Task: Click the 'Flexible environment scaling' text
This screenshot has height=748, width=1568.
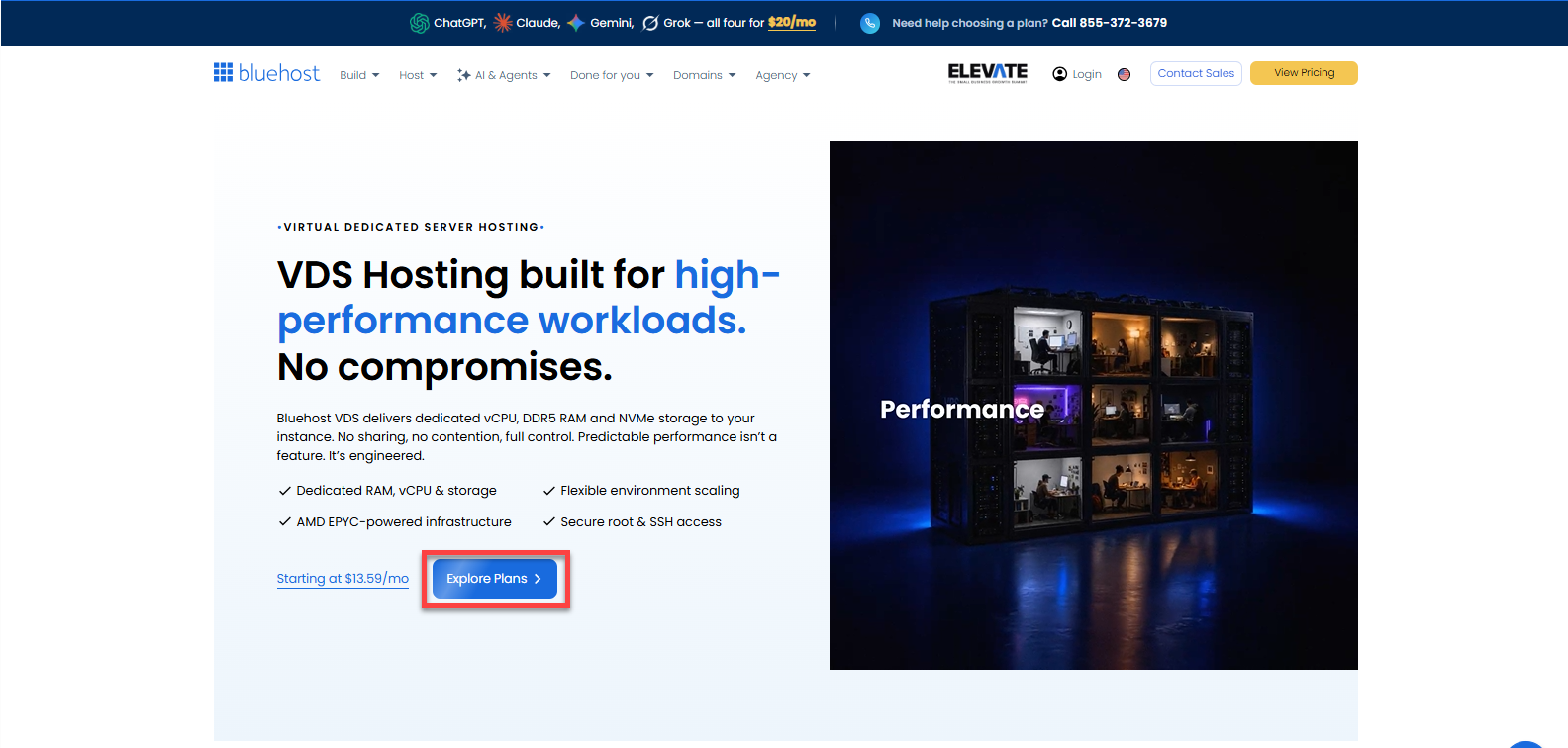Action: point(650,491)
